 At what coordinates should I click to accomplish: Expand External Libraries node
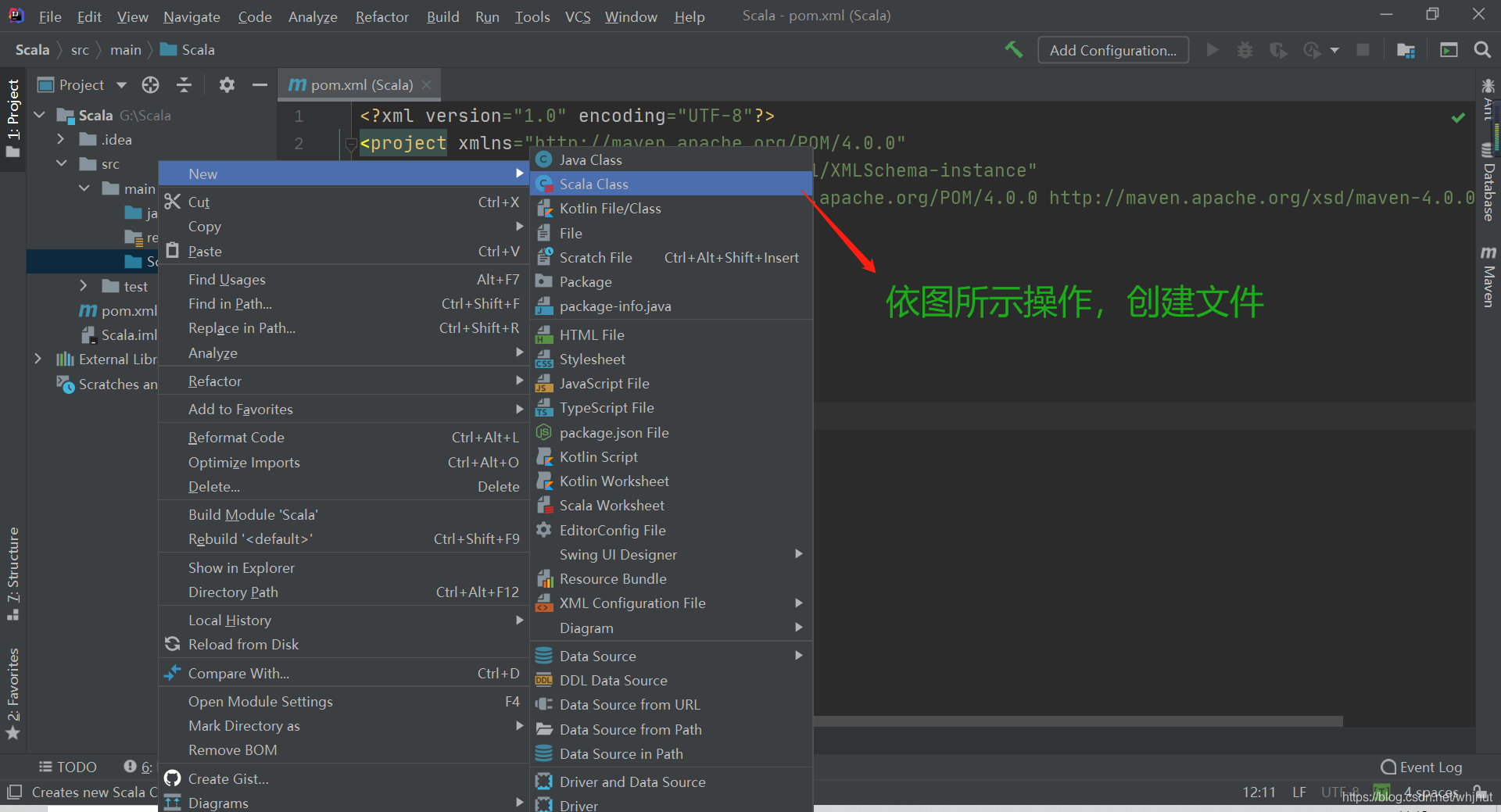point(38,359)
